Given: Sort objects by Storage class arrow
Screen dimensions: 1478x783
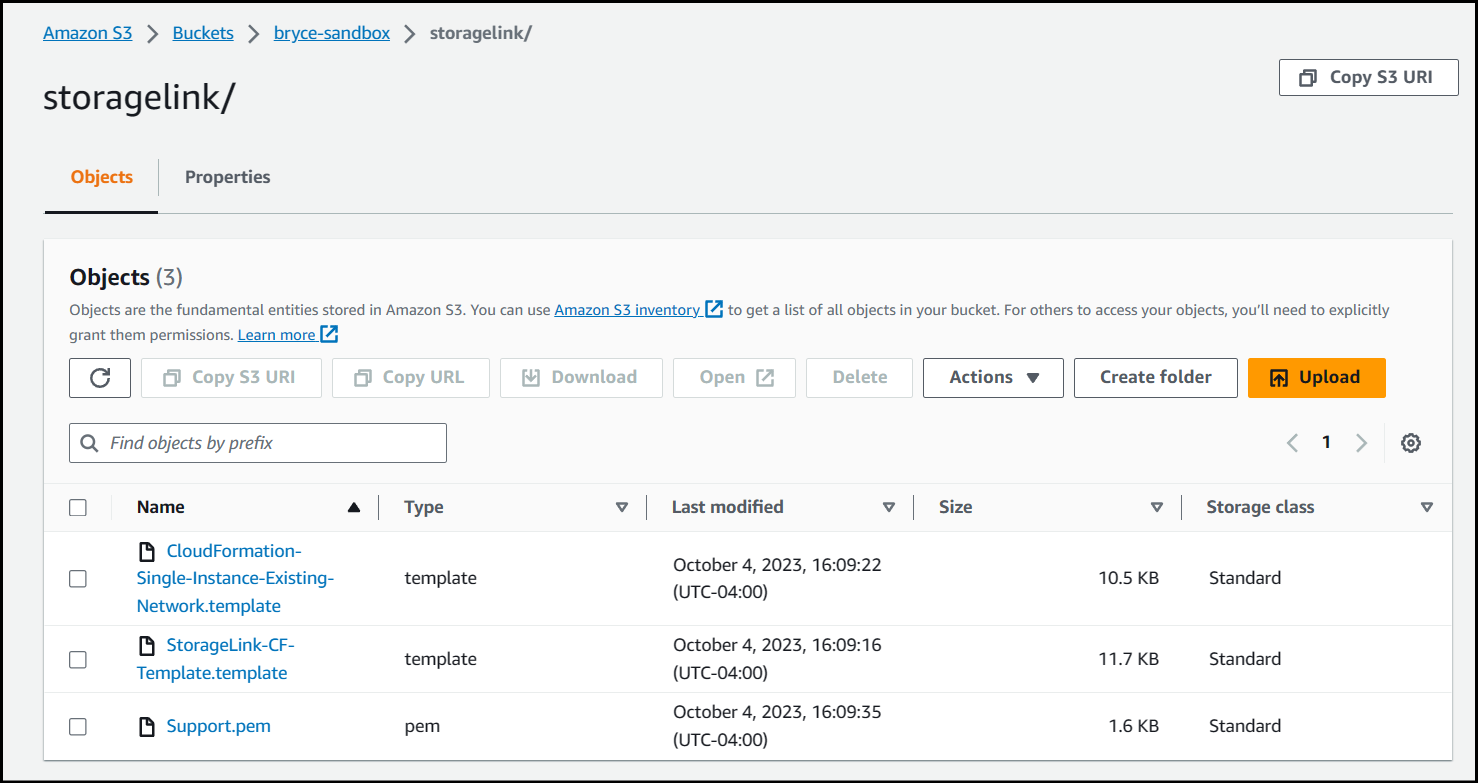Looking at the screenshot, I should [x=1427, y=508].
